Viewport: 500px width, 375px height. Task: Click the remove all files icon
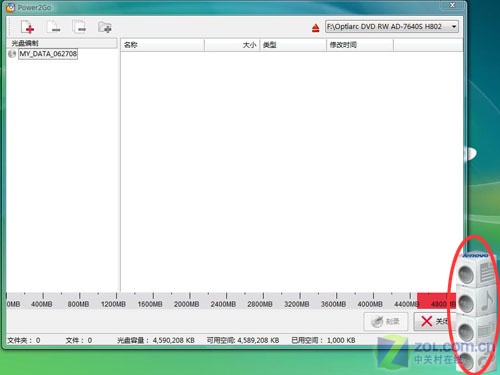point(79,27)
